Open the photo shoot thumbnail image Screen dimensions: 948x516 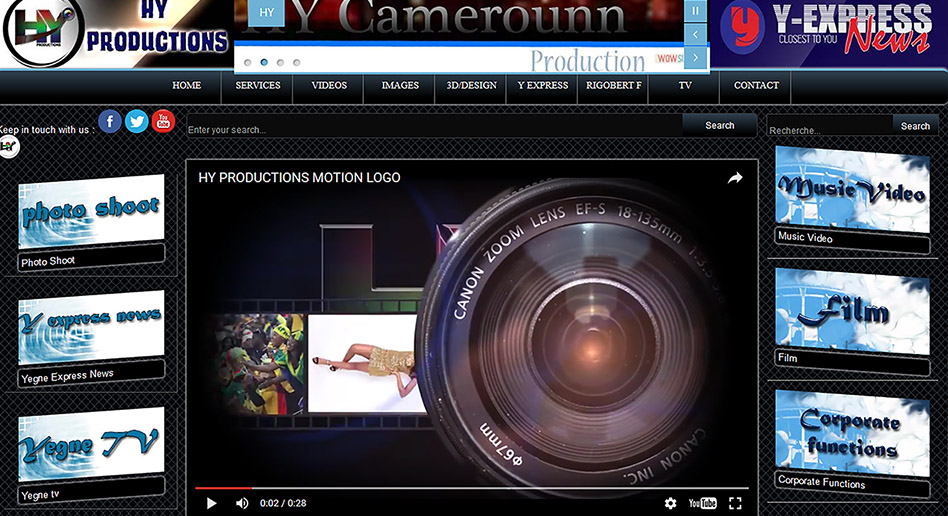tap(91, 211)
